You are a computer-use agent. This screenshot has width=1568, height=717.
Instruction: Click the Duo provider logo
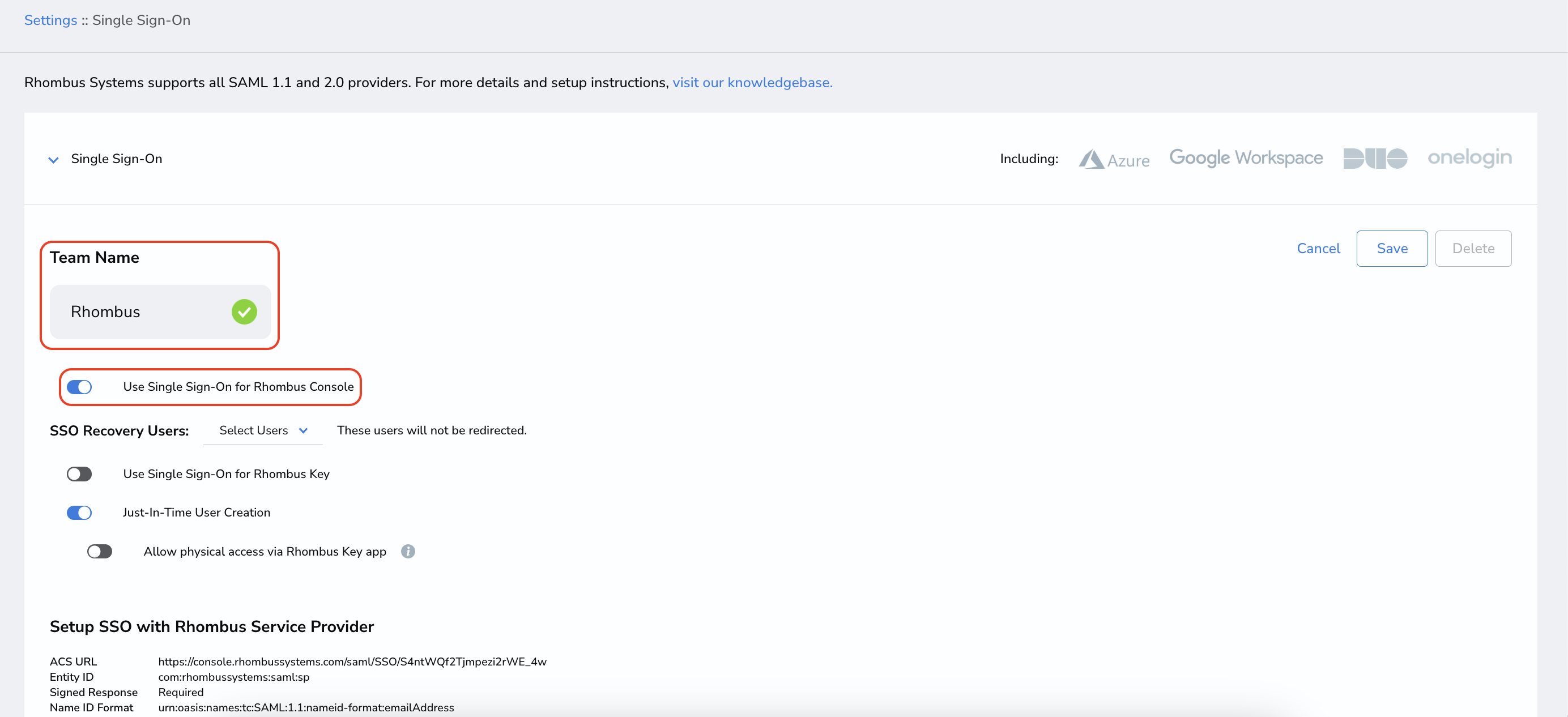1375,158
